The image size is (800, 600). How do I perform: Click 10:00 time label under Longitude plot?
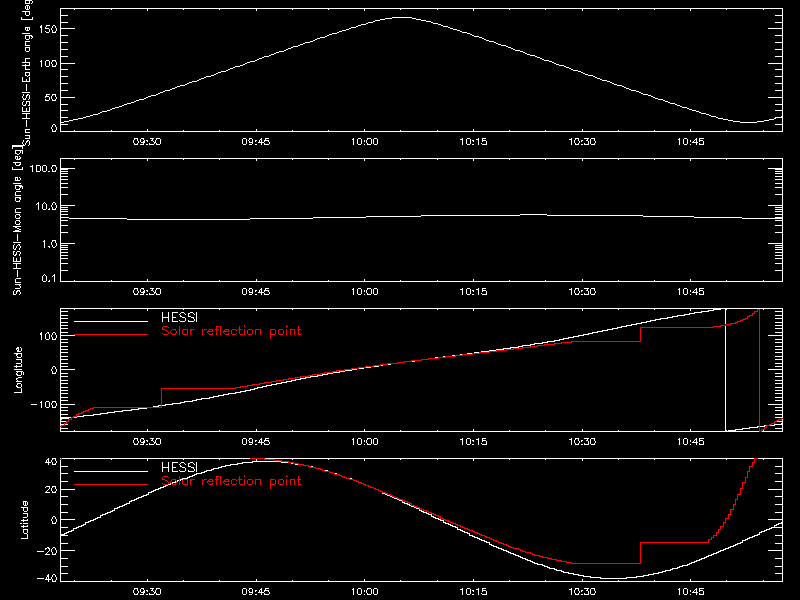pos(364,441)
